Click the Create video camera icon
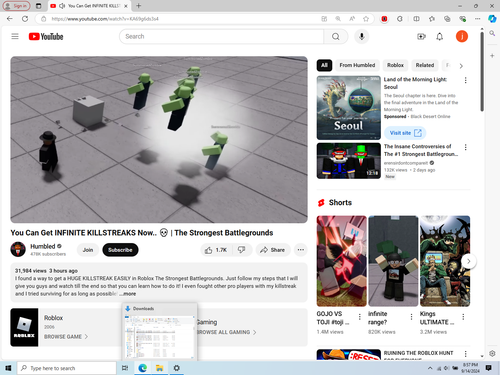 coord(421,37)
